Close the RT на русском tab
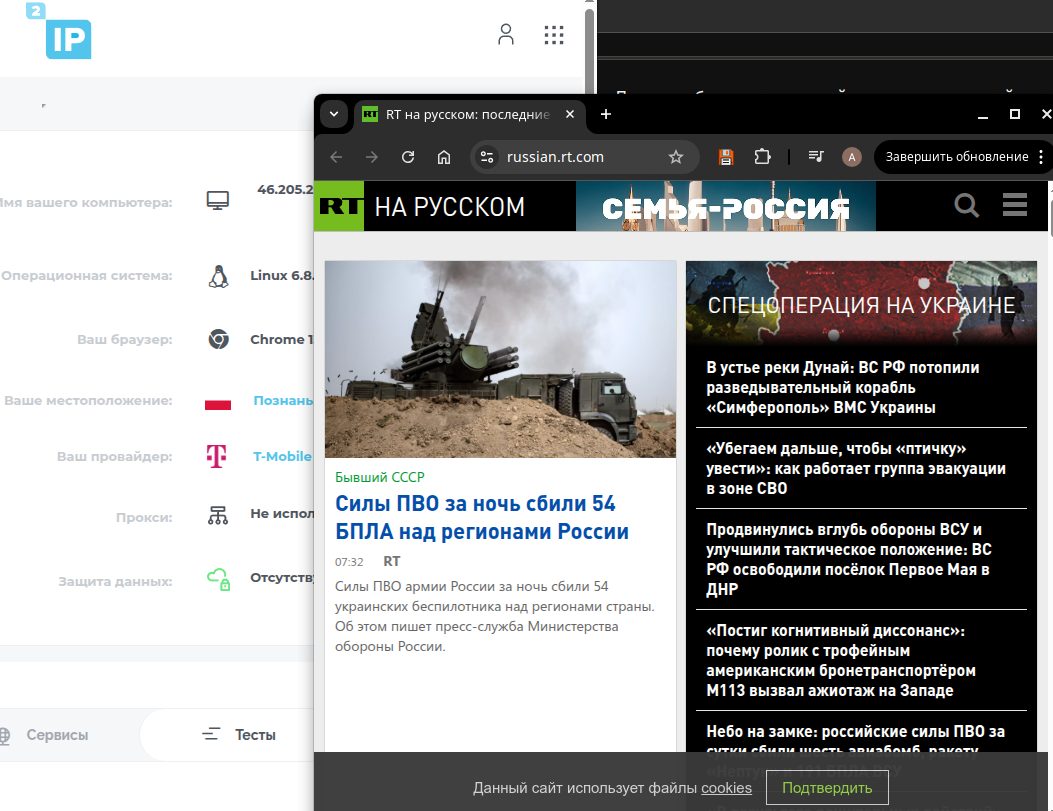Screen dimensions: 1053x811 pos(569,114)
